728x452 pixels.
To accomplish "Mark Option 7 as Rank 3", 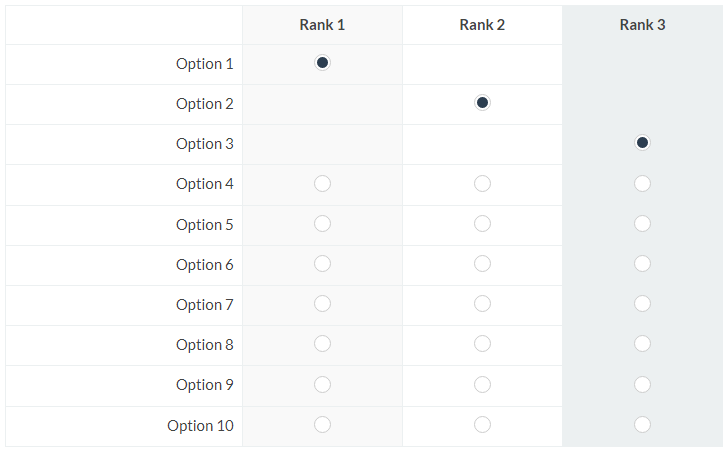I will pyautogui.click(x=643, y=304).
